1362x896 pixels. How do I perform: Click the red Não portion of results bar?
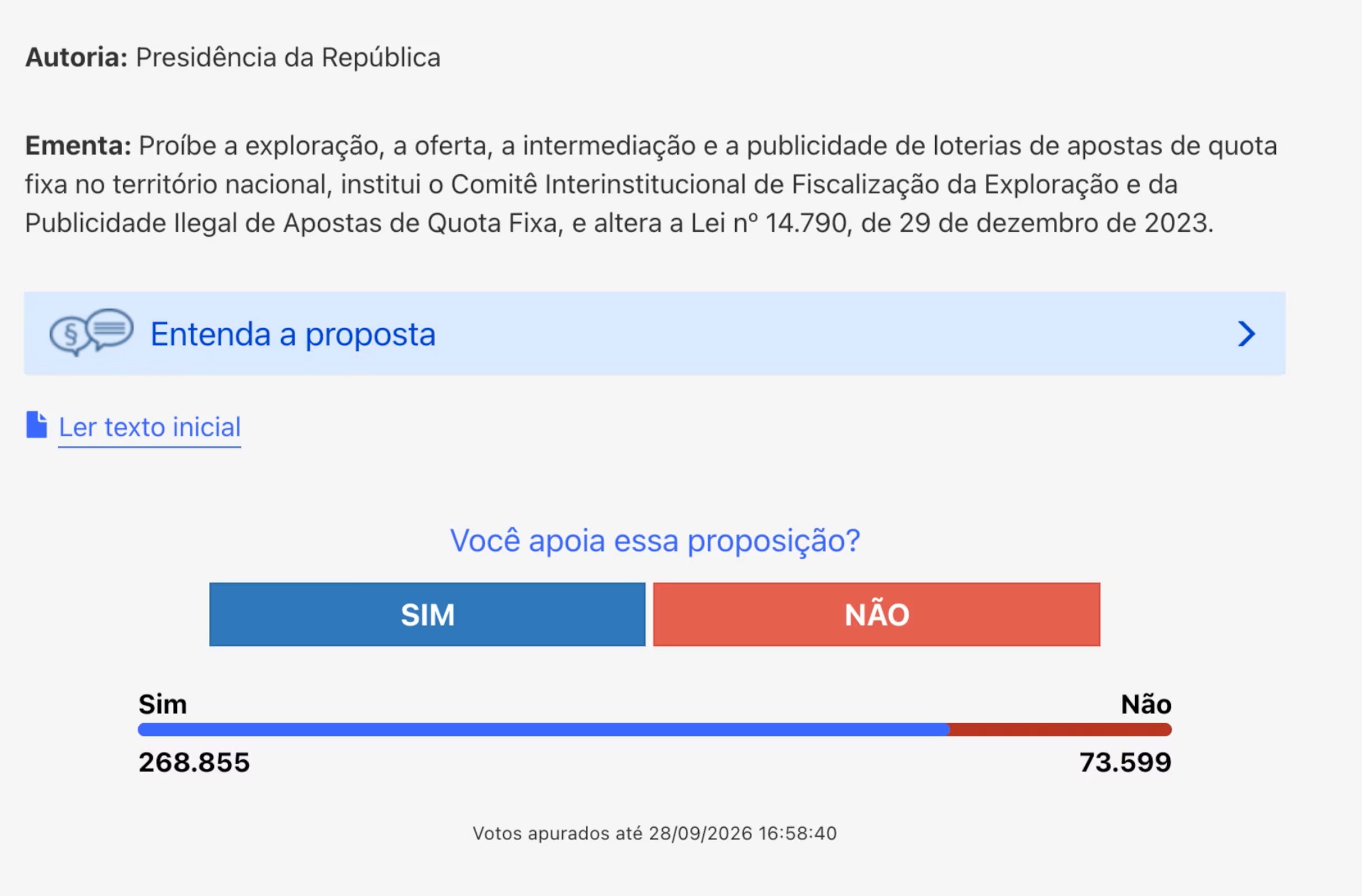pyautogui.click(x=1060, y=730)
